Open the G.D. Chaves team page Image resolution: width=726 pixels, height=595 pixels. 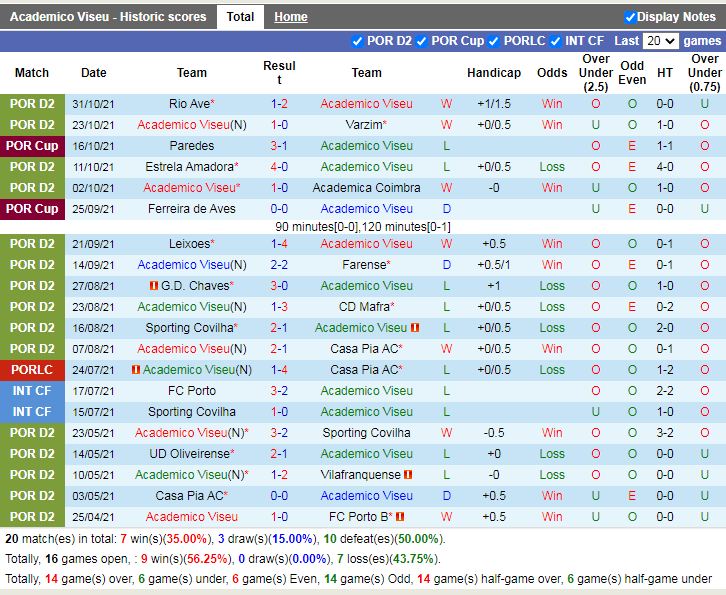189,286
